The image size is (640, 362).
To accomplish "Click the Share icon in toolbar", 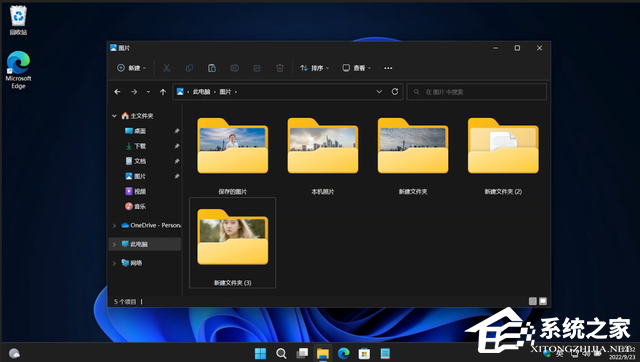I will 257,68.
